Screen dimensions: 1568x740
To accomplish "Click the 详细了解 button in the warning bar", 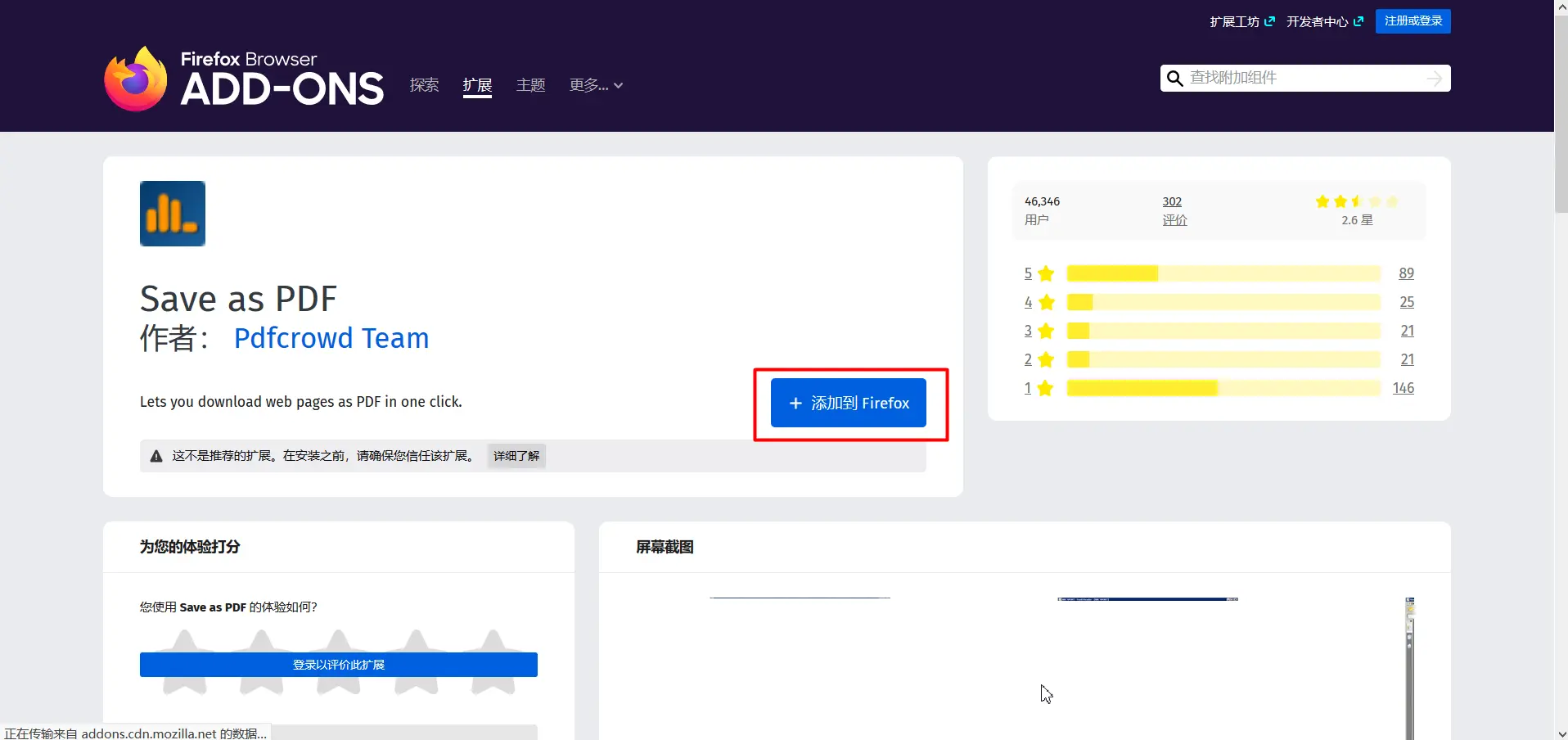I will pyautogui.click(x=516, y=456).
